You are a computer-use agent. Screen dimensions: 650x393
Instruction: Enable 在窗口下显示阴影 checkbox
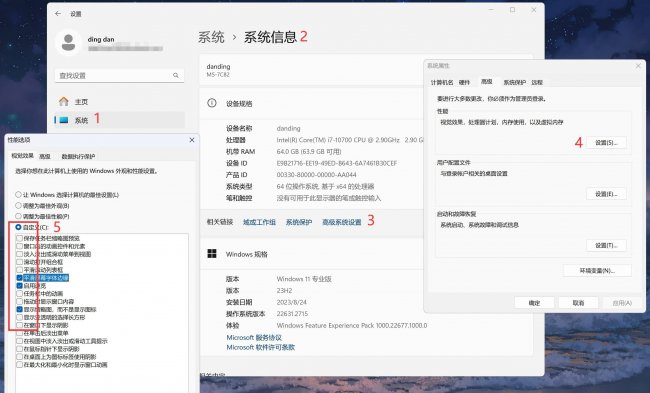(19, 325)
